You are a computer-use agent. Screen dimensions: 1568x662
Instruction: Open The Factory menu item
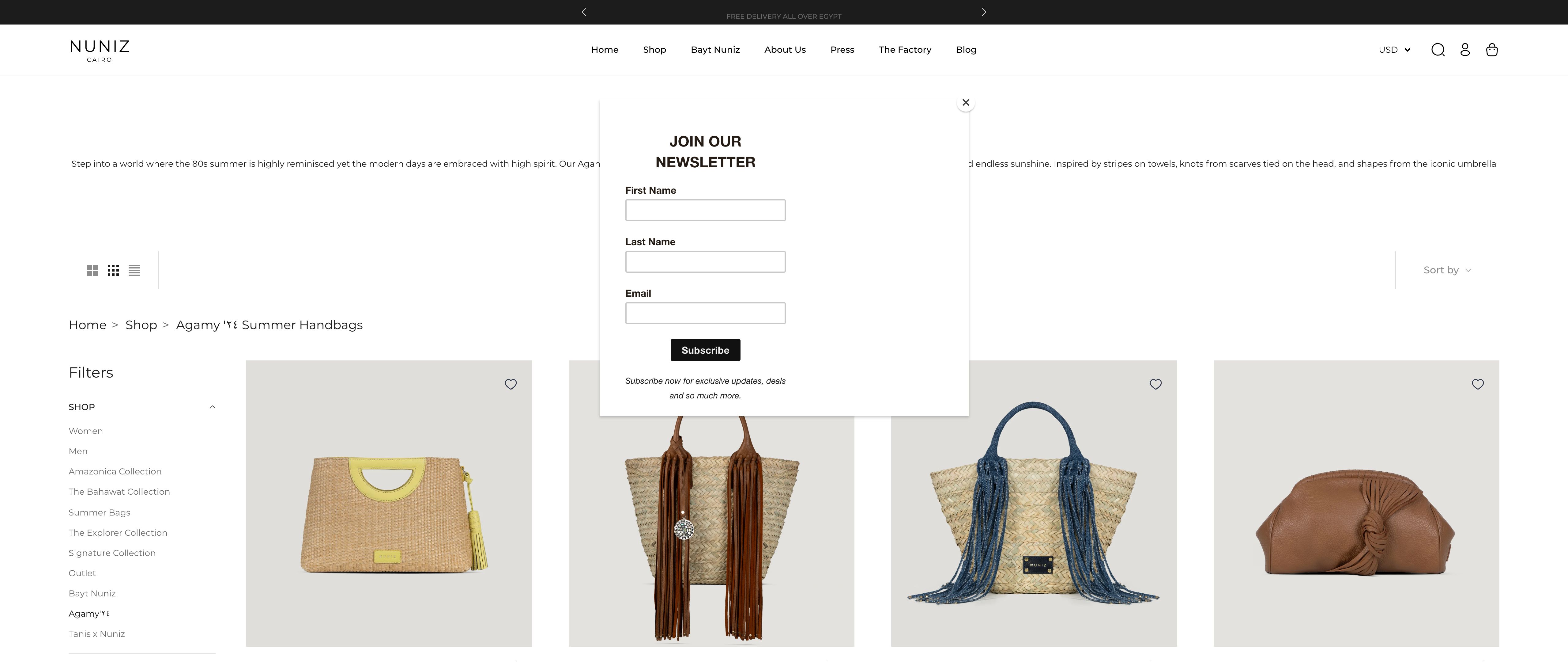(x=905, y=50)
